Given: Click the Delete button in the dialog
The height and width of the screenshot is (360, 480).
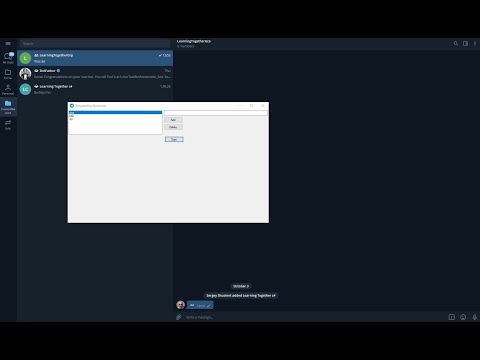Looking at the screenshot, I should coord(173,127).
